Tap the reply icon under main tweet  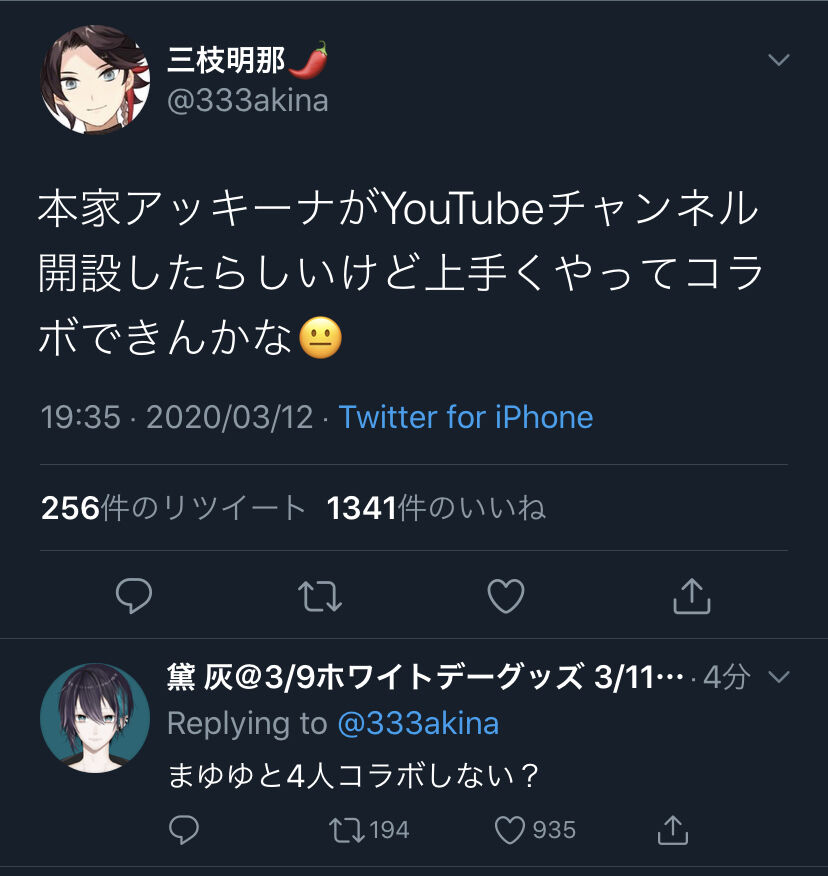(134, 596)
